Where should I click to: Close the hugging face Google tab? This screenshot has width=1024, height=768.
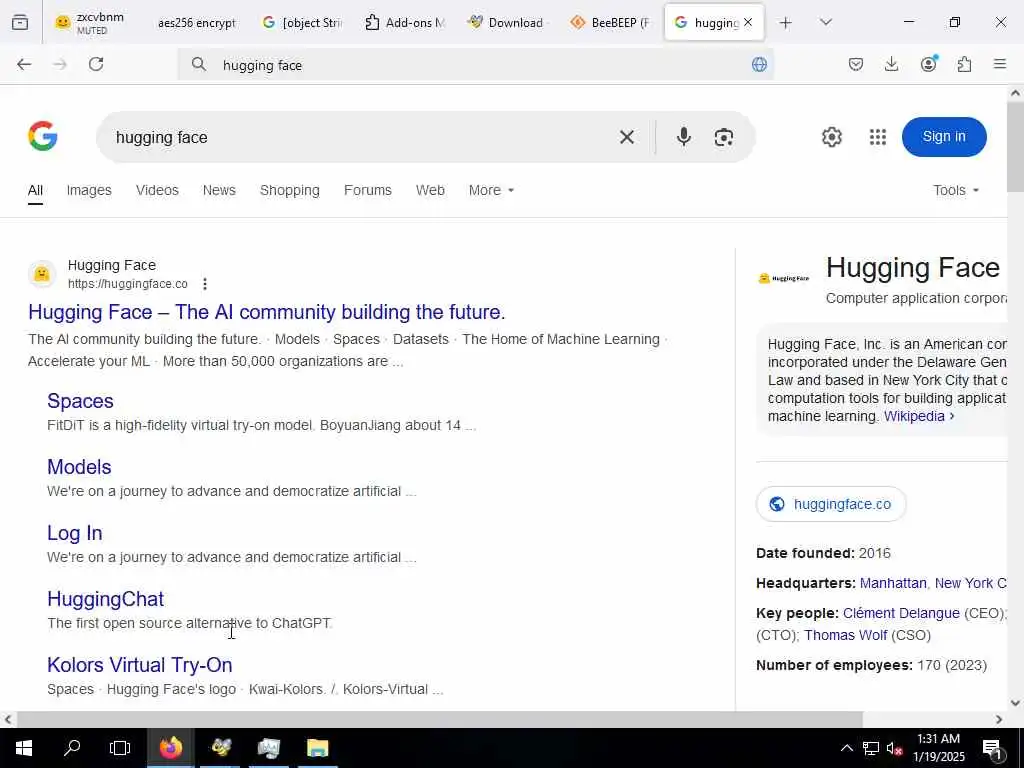[748, 22]
